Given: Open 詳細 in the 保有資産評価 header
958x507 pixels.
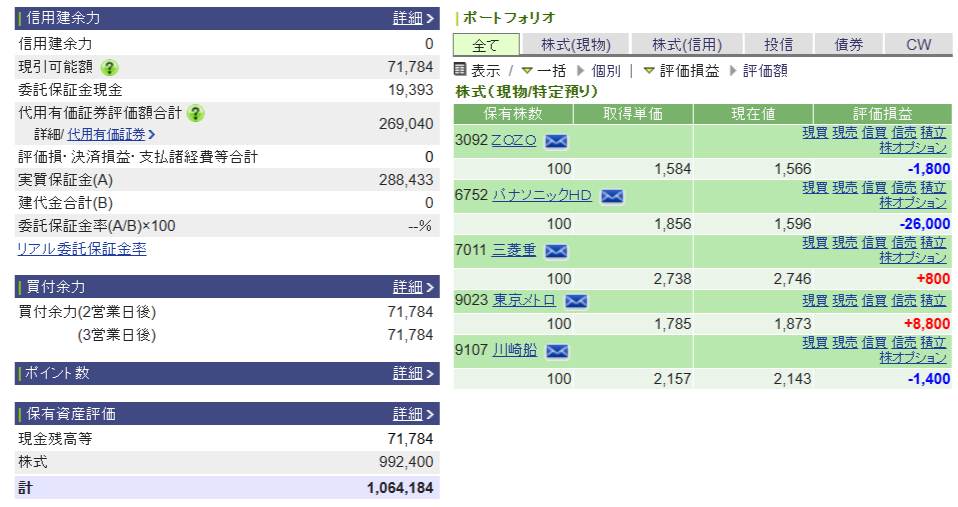Looking at the screenshot, I should pyautogui.click(x=413, y=414).
